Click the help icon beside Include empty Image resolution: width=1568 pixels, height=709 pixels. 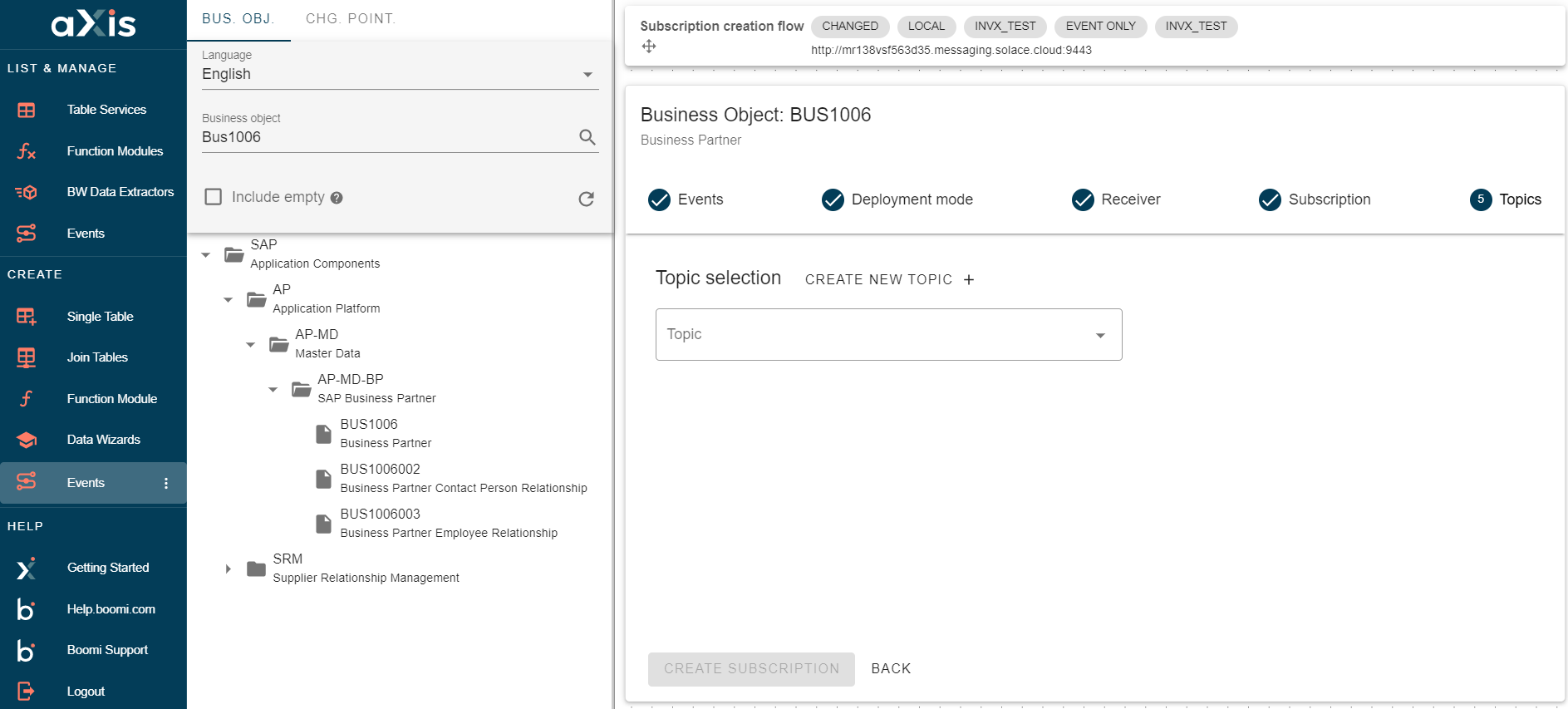337,198
